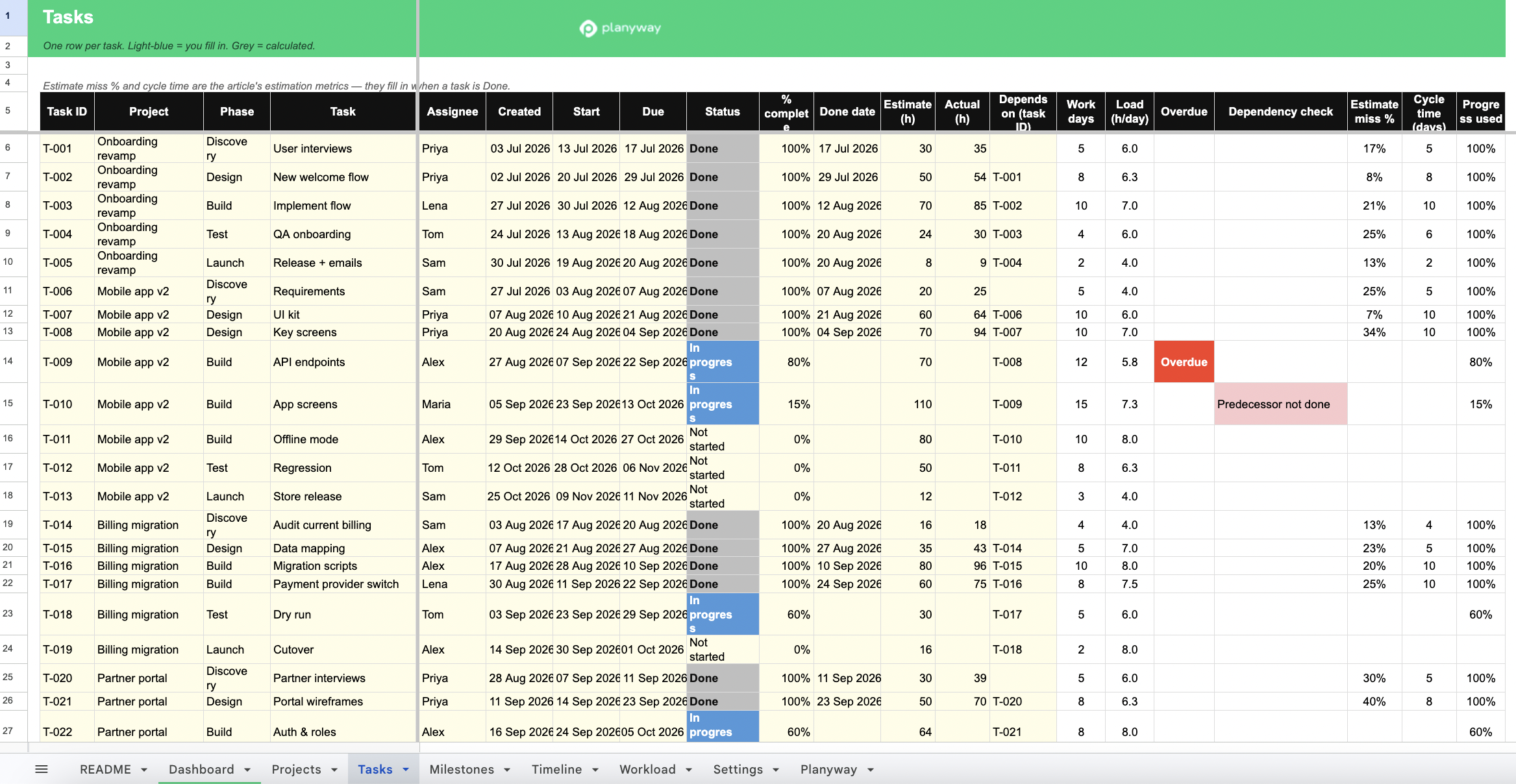Select task cell 'API endpoints'
Image resolution: width=1516 pixels, height=784 pixels.
click(343, 361)
